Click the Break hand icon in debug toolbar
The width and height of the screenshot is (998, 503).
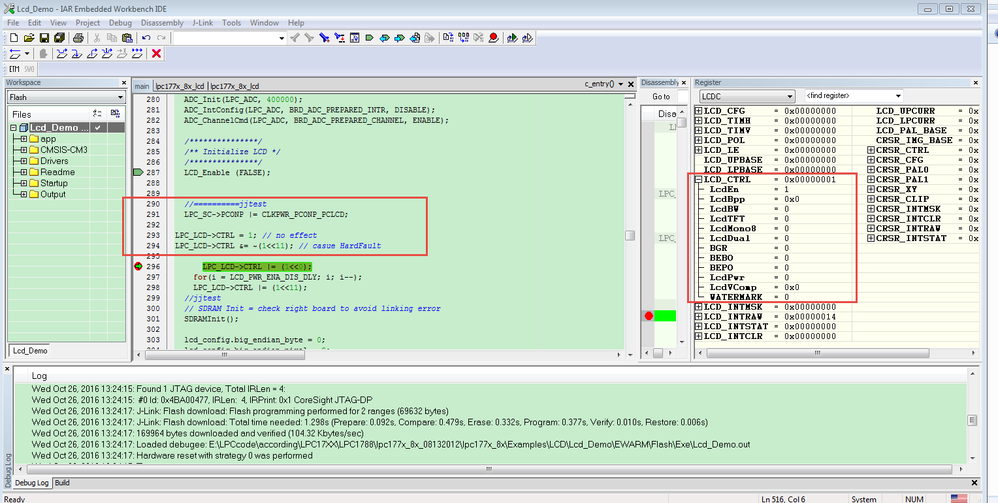[x=43, y=53]
